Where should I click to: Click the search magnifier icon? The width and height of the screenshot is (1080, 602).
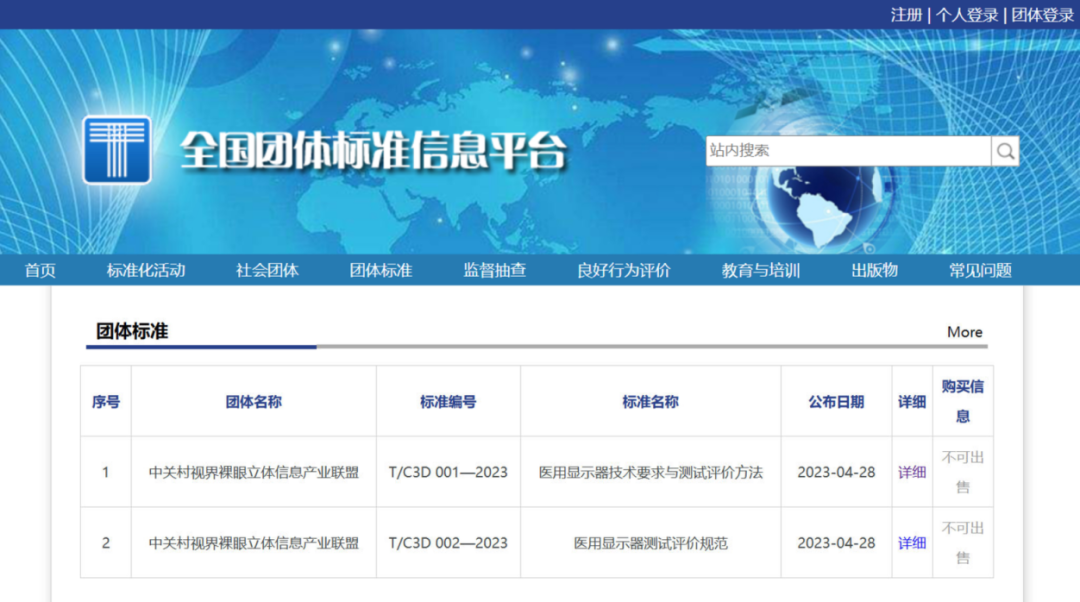coord(1005,151)
